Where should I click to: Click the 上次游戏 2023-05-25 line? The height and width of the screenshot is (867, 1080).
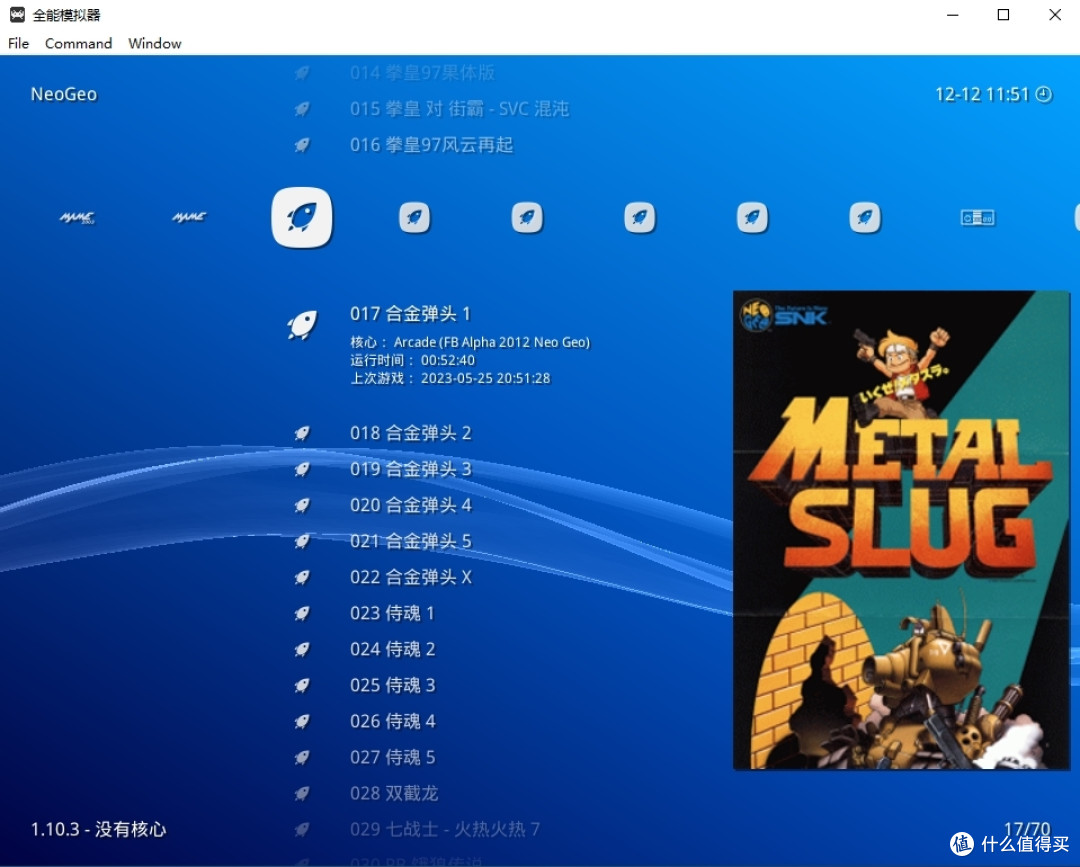point(450,378)
